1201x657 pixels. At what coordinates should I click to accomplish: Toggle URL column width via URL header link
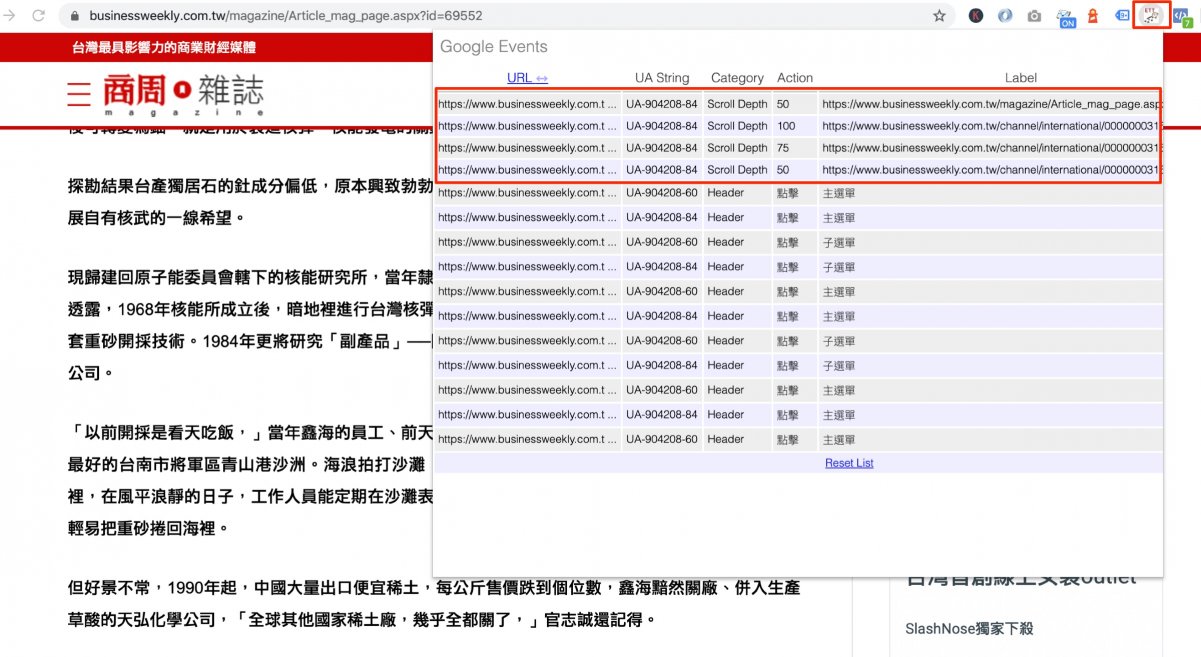coord(527,78)
